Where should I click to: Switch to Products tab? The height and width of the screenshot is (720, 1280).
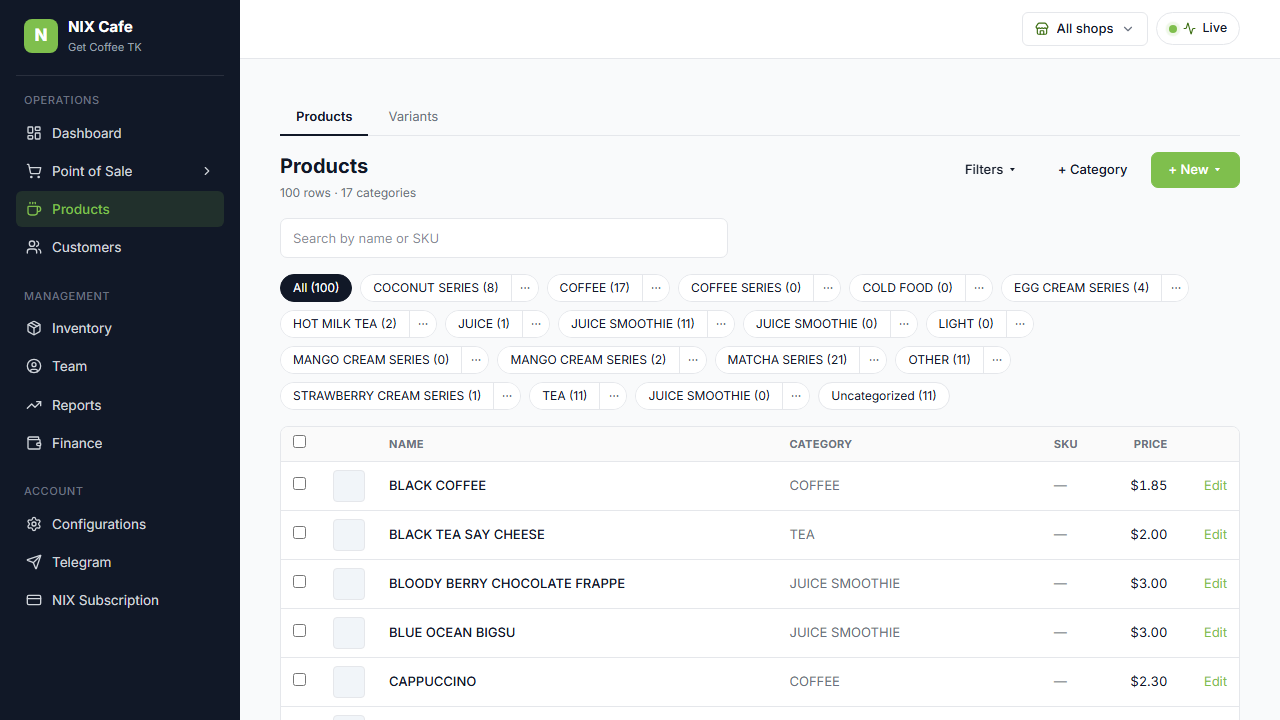pyautogui.click(x=324, y=117)
